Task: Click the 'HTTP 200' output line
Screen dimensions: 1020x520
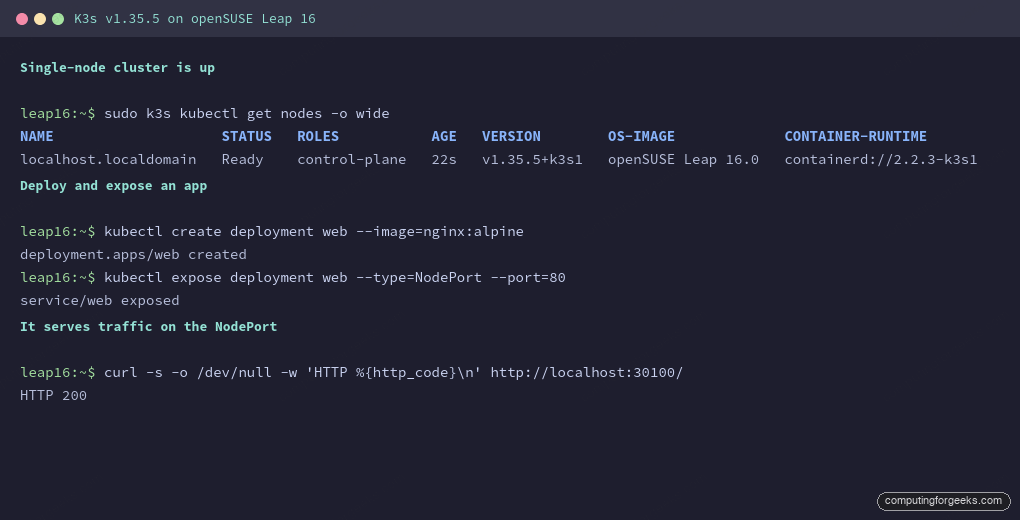Action: pos(53,396)
